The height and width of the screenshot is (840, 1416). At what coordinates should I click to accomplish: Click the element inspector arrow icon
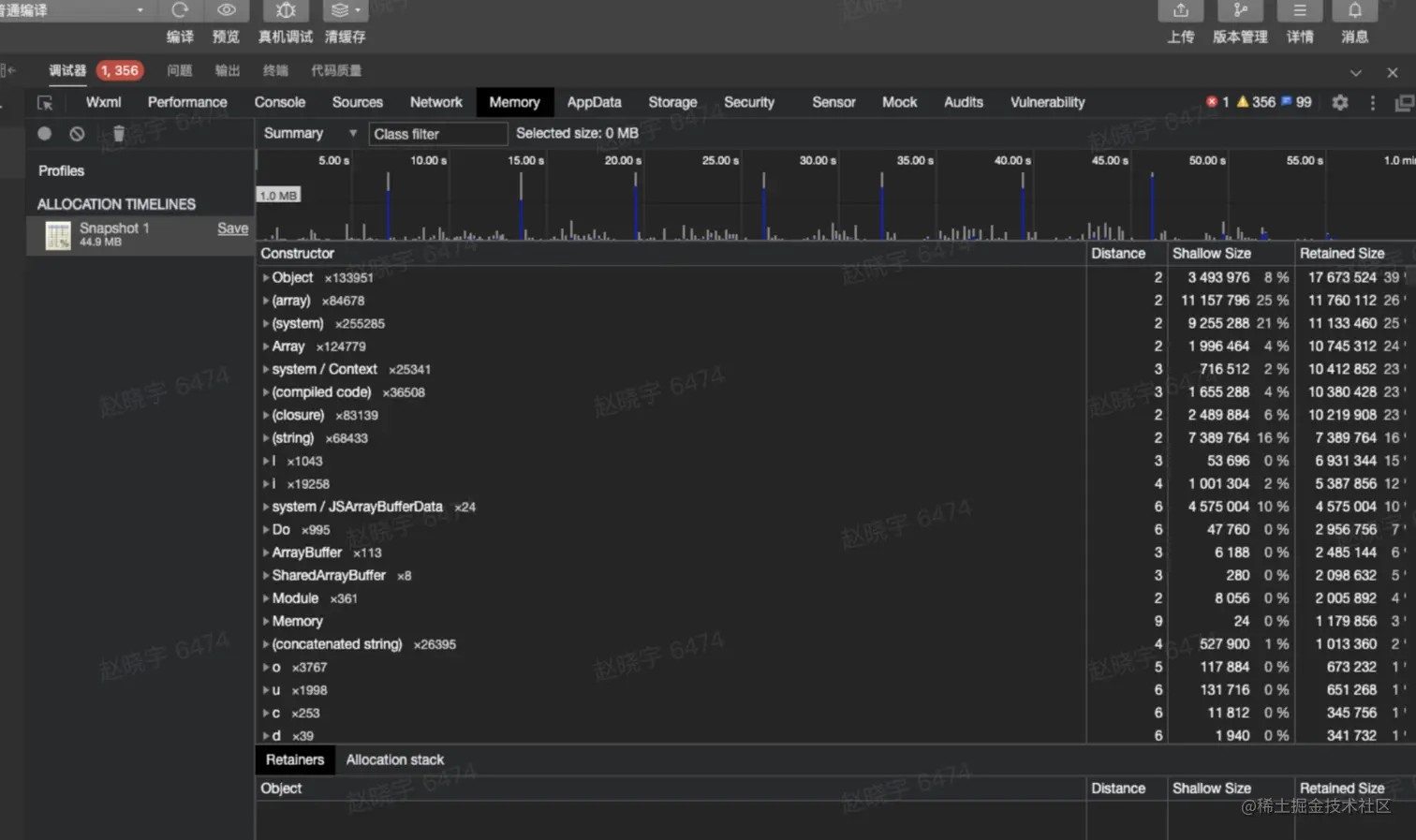click(45, 103)
